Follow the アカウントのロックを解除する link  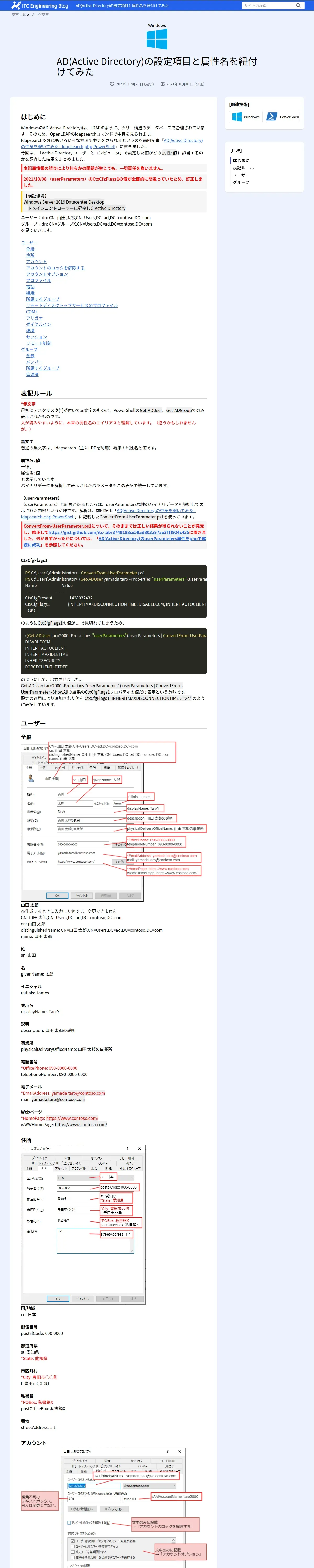[55, 268]
